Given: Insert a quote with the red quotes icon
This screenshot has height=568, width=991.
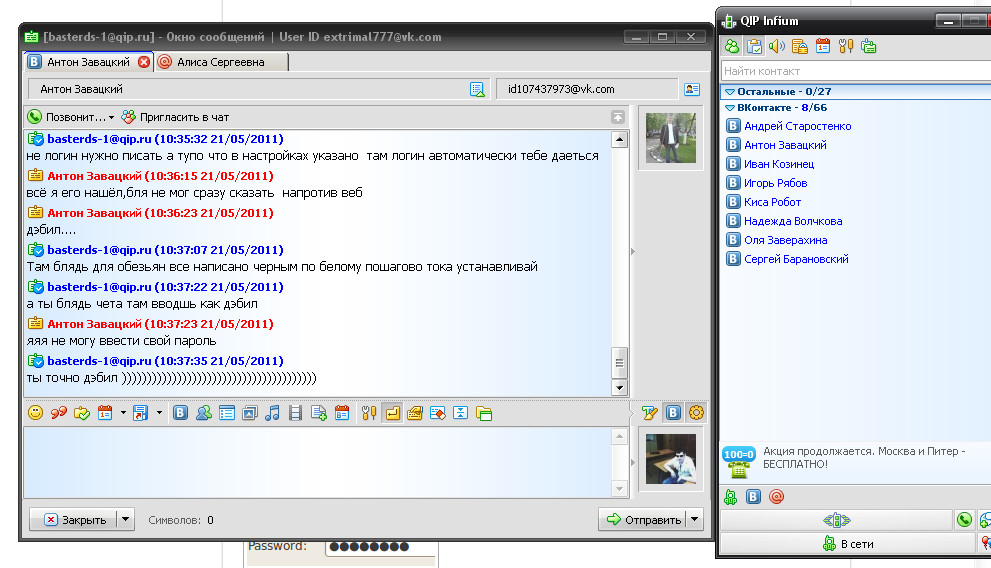Looking at the screenshot, I should coord(59,413).
